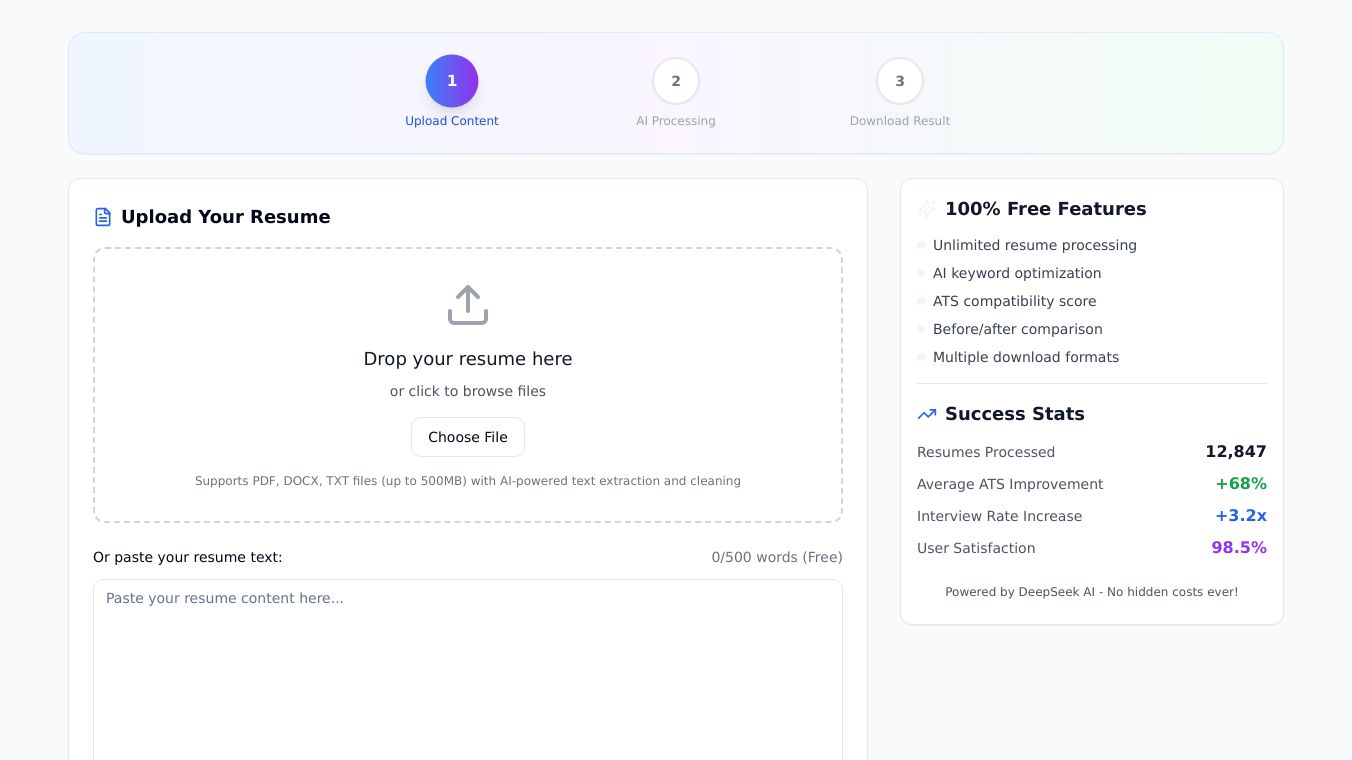Click the 0/500 words counter

pyautogui.click(x=777, y=557)
